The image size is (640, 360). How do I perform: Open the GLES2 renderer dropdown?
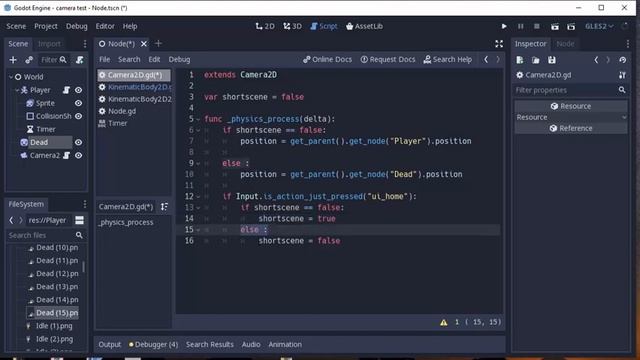(599, 26)
